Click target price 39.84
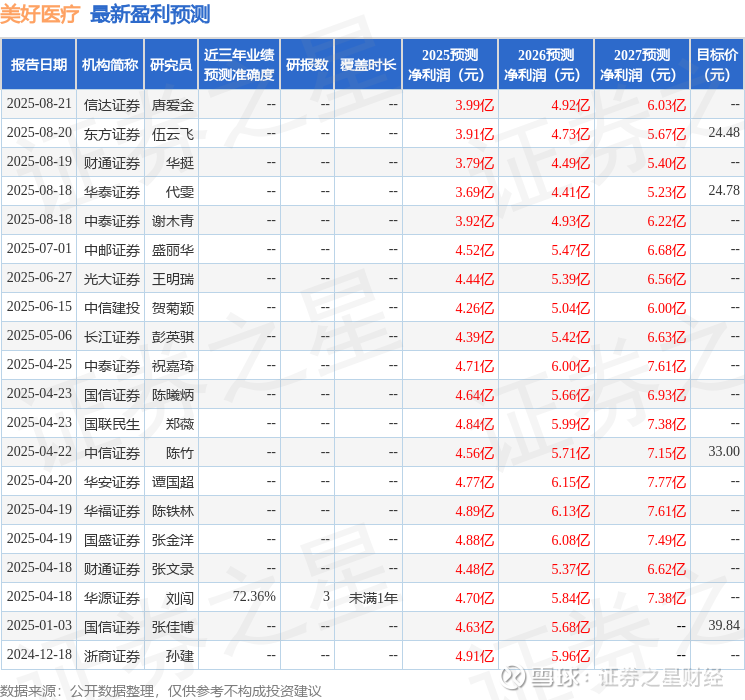 tap(724, 625)
